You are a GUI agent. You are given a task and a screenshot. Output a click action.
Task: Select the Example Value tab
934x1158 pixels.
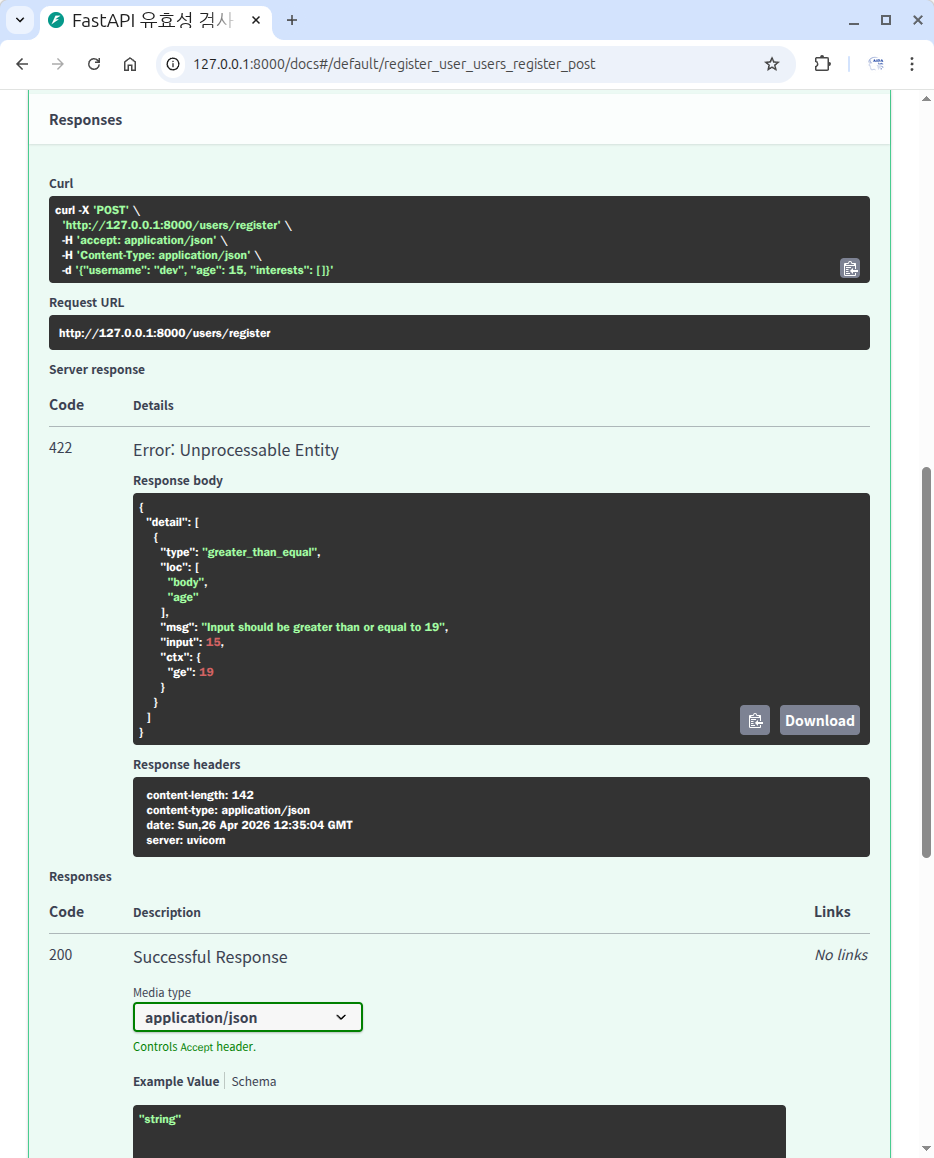click(176, 1081)
